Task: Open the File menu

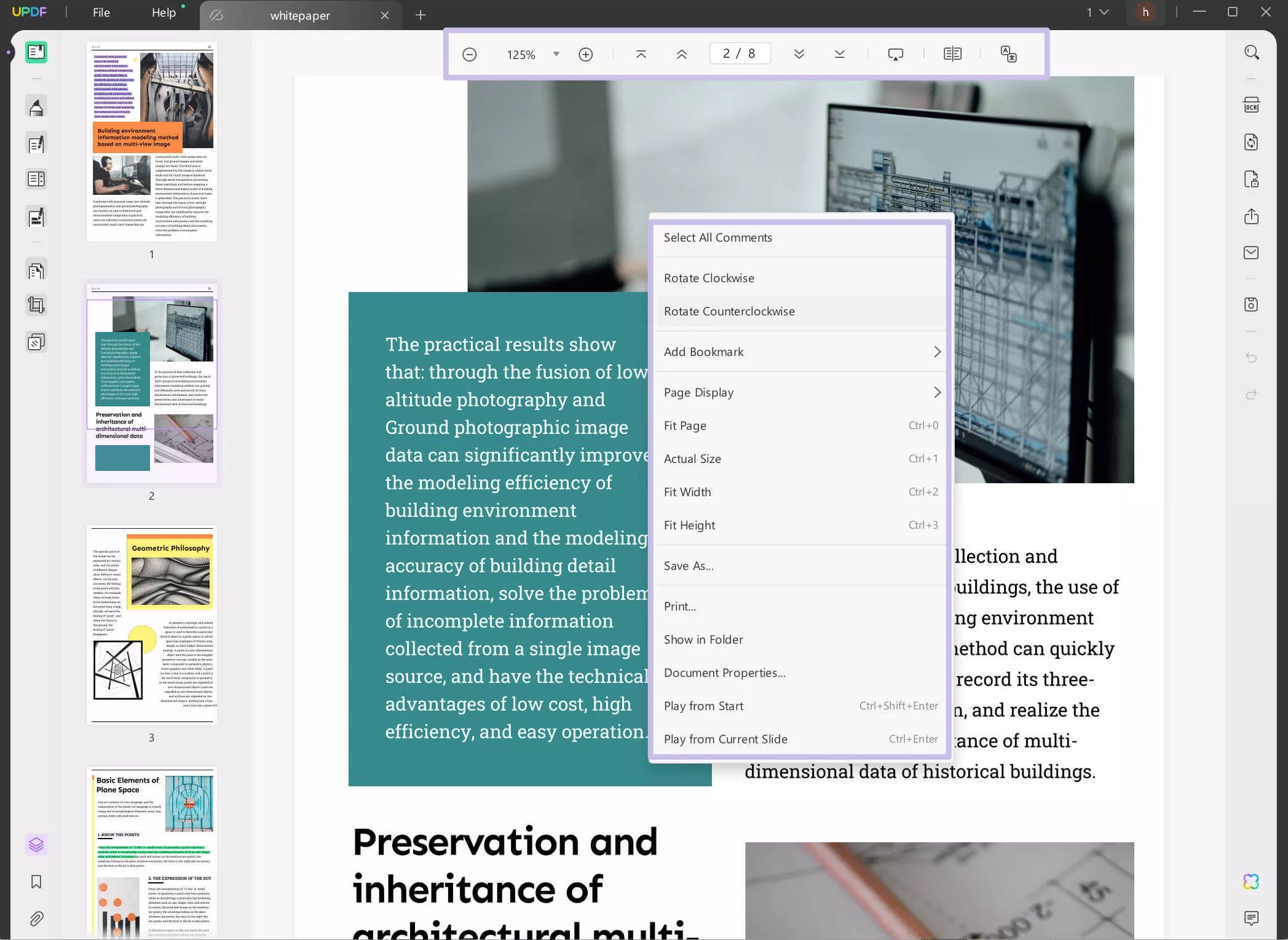Action: [101, 12]
